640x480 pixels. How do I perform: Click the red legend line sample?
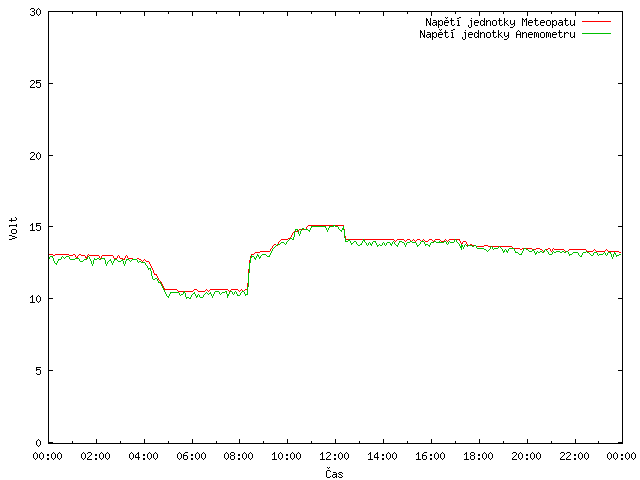[596, 22]
